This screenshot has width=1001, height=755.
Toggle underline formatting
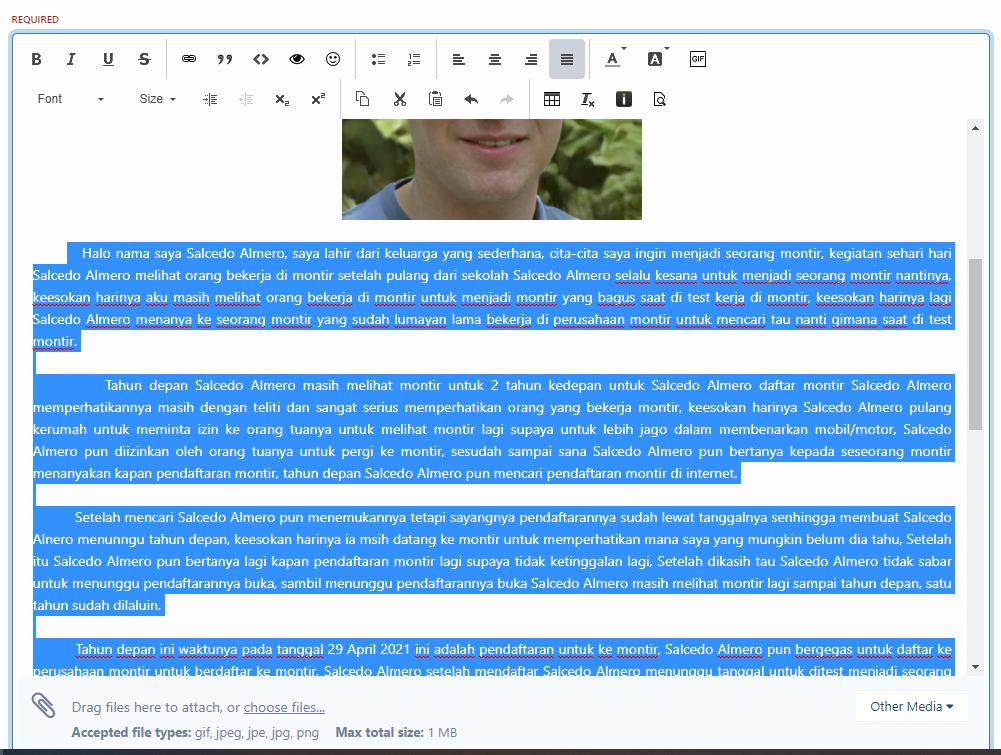(108, 59)
